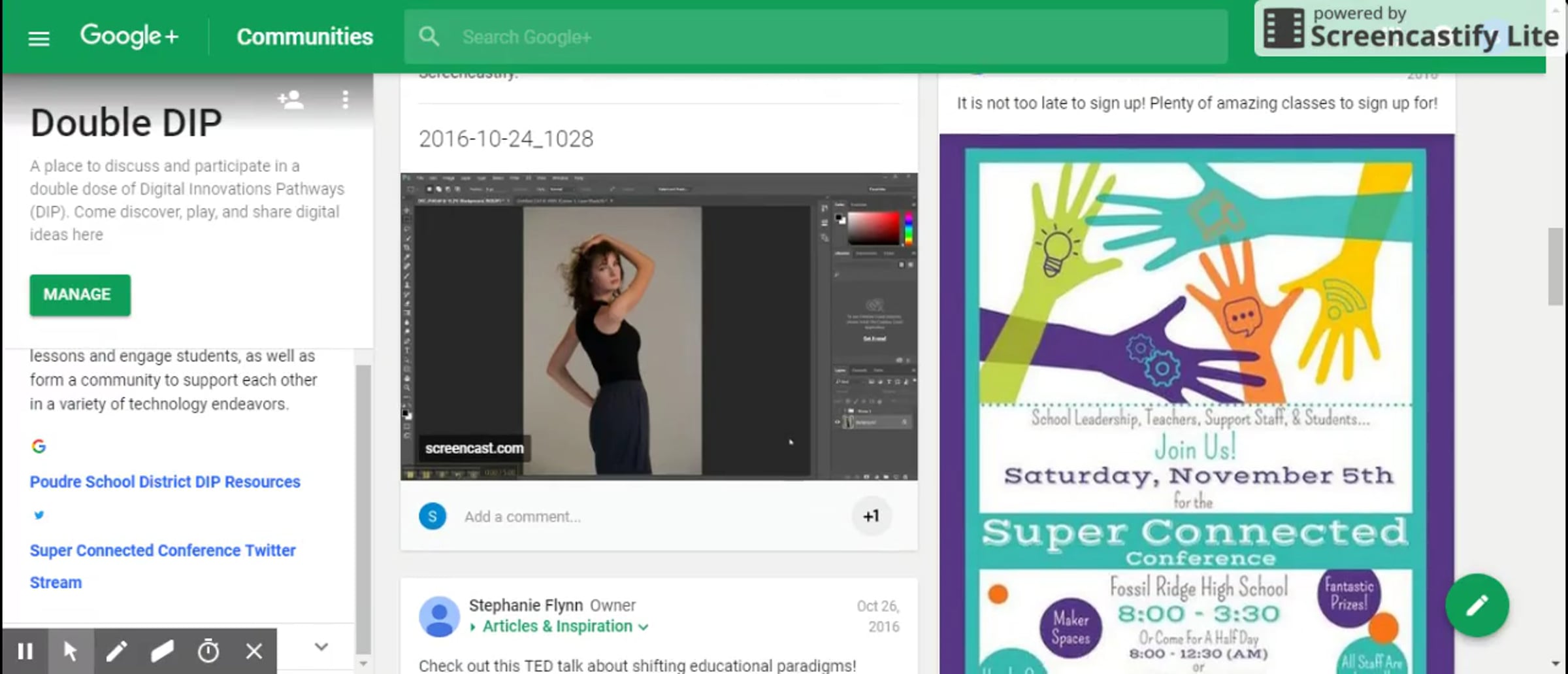
Task: Play the Photoshop screencast video thumbnail
Action: tap(659, 327)
